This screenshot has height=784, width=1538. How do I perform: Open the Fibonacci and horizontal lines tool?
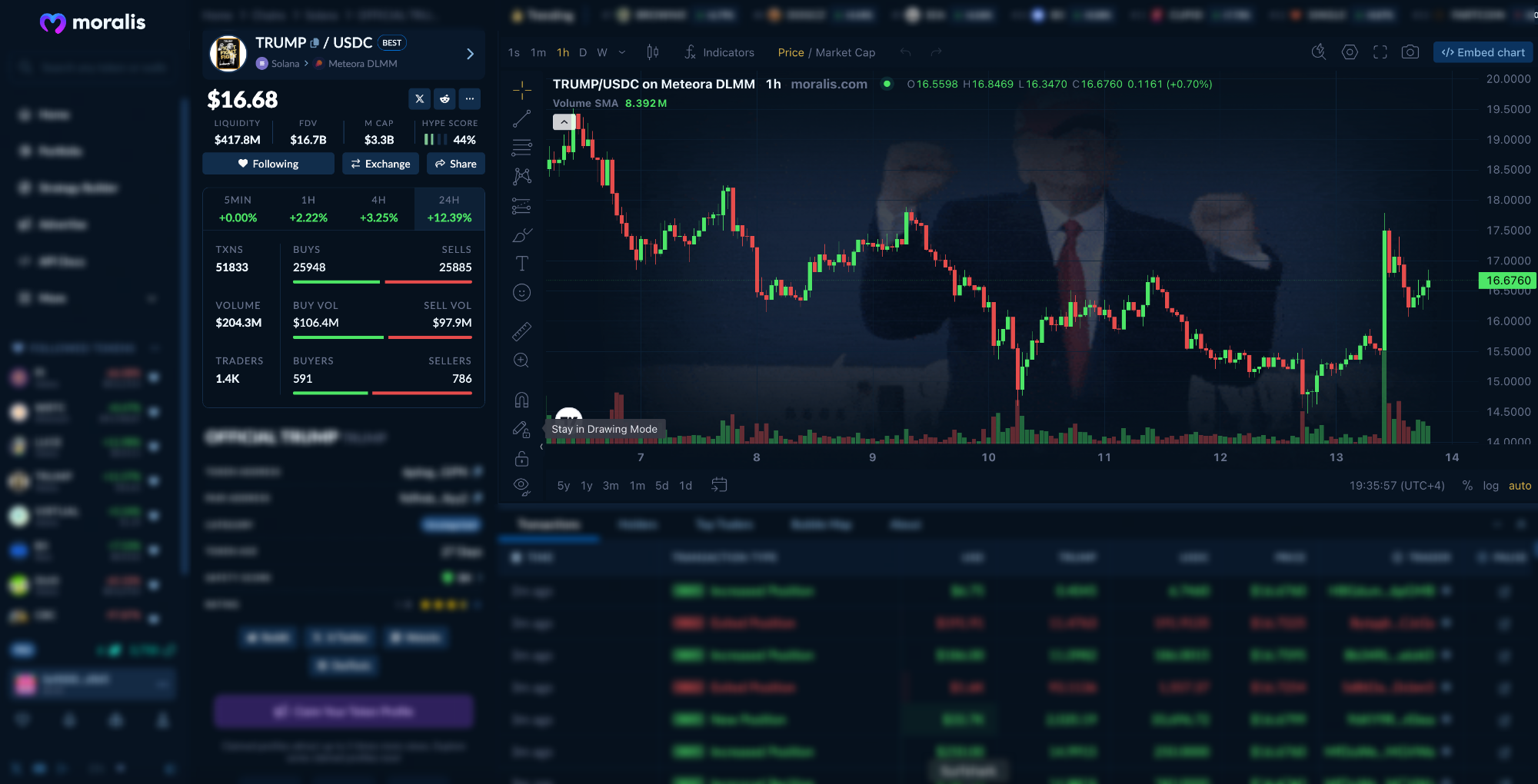click(522, 148)
